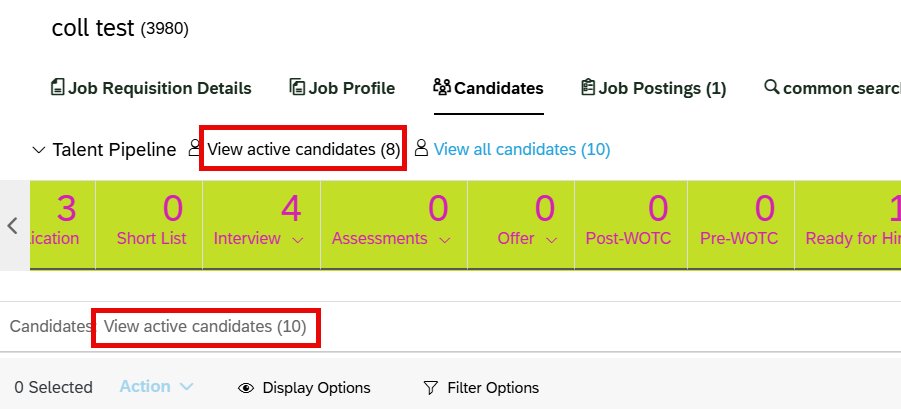Click the Job Profile pages icon
The width and height of the screenshot is (901, 409).
click(297, 87)
